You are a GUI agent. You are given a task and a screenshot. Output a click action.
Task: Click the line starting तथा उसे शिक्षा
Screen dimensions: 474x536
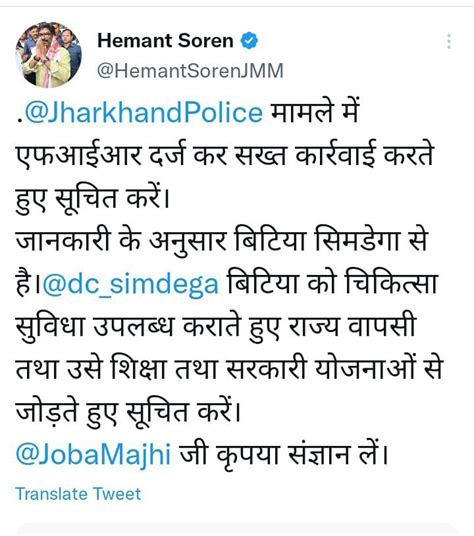tap(229, 369)
